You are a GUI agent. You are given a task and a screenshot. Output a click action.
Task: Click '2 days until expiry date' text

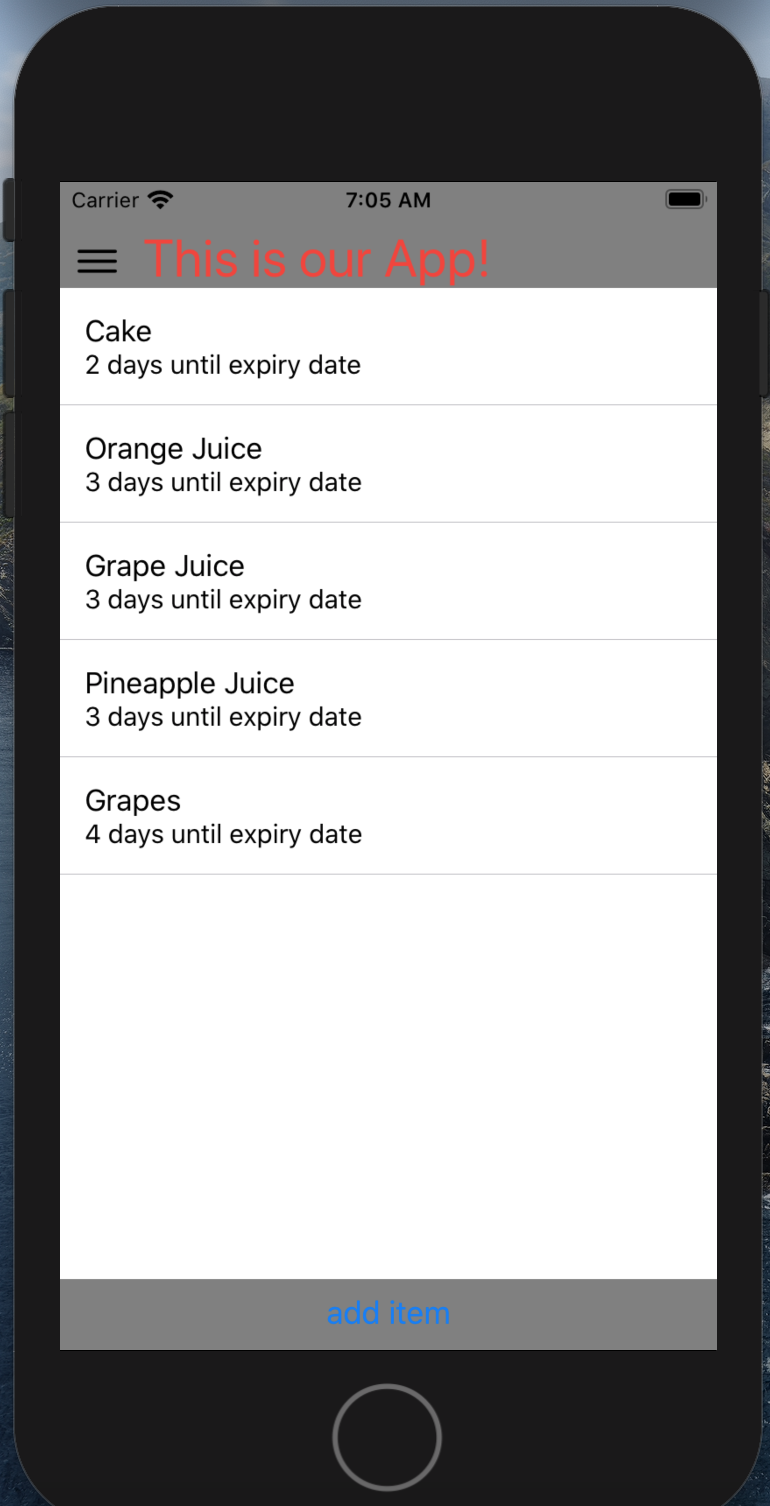tap(223, 365)
